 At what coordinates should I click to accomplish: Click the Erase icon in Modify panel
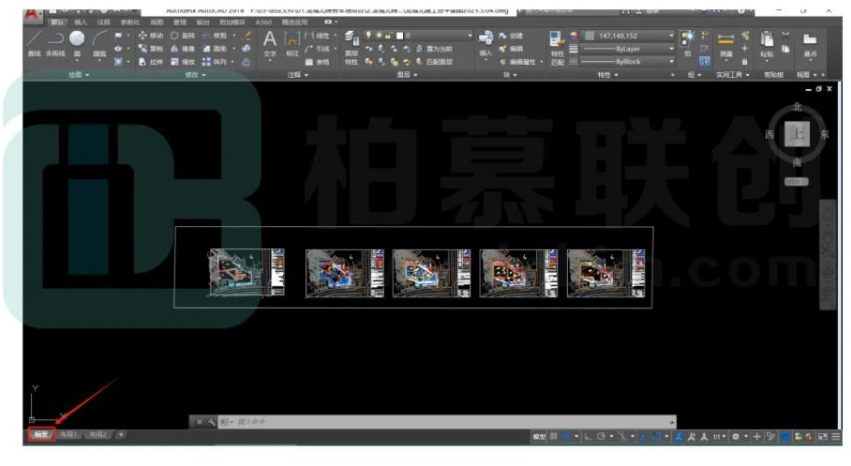tap(246, 36)
